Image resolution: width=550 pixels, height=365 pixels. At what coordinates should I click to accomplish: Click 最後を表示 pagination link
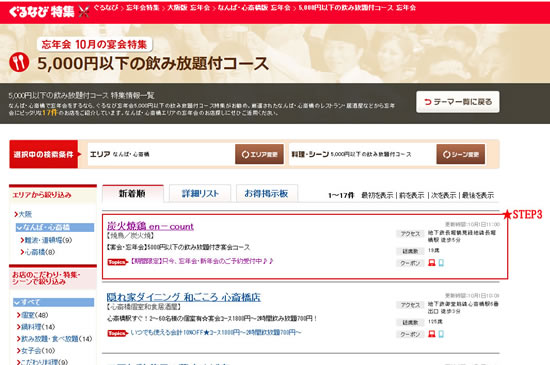pyautogui.click(x=478, y=195)
